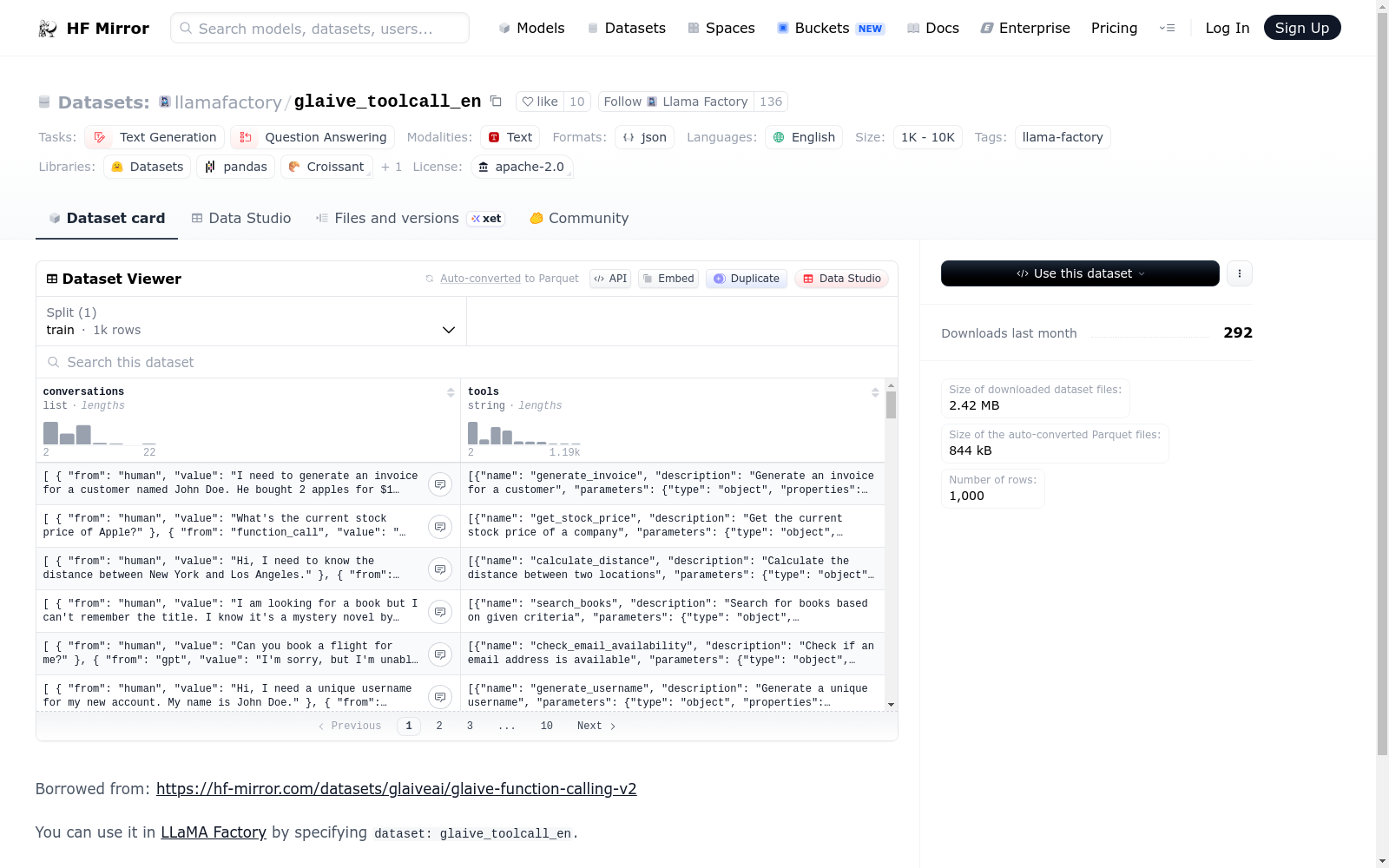Screen dimensions: 1389x868
Task: Open conversation preview for the username row
Action: pyautogui.click(x=440, y=696)
